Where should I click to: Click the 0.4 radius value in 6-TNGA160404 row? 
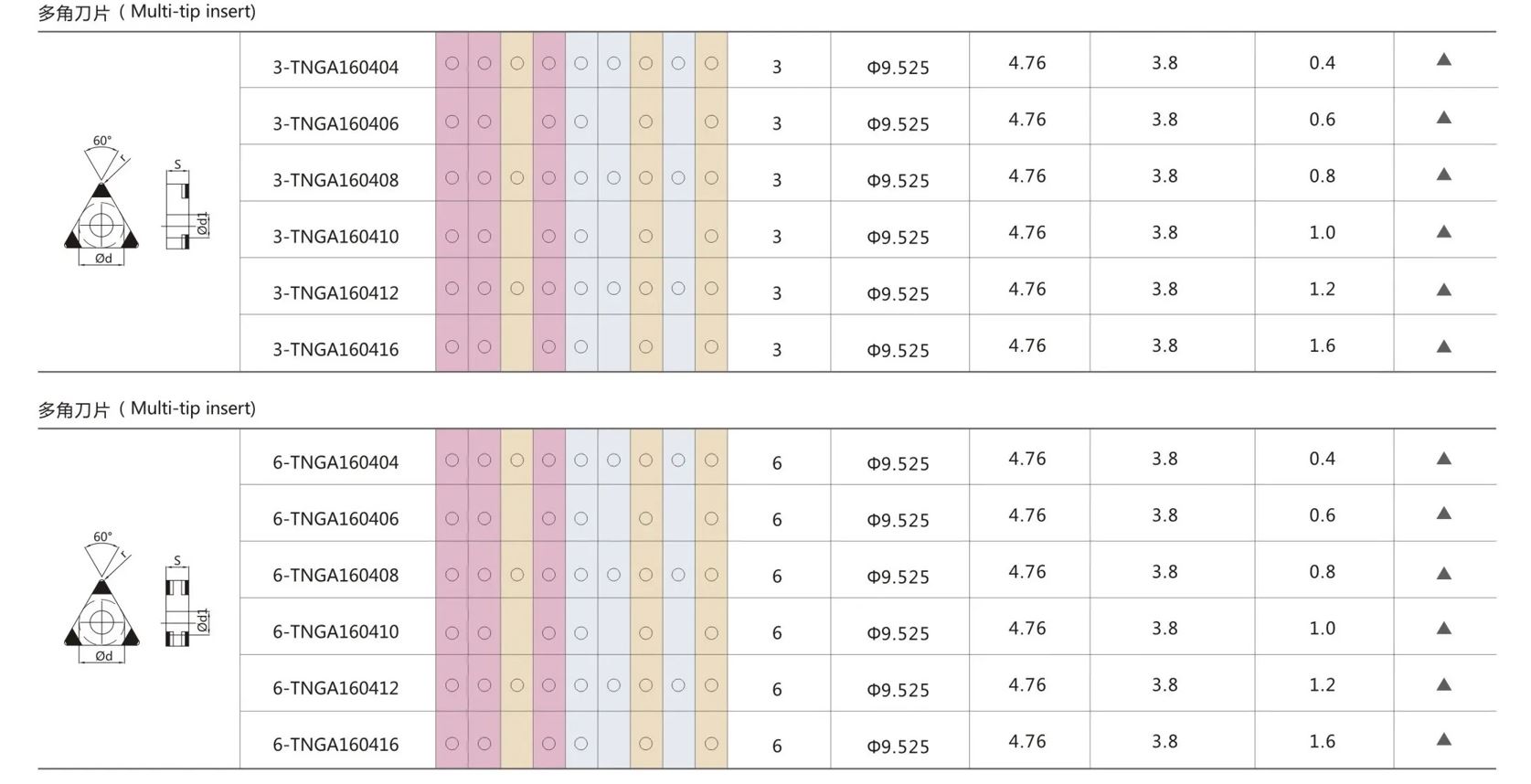[x=1322, y=459]
